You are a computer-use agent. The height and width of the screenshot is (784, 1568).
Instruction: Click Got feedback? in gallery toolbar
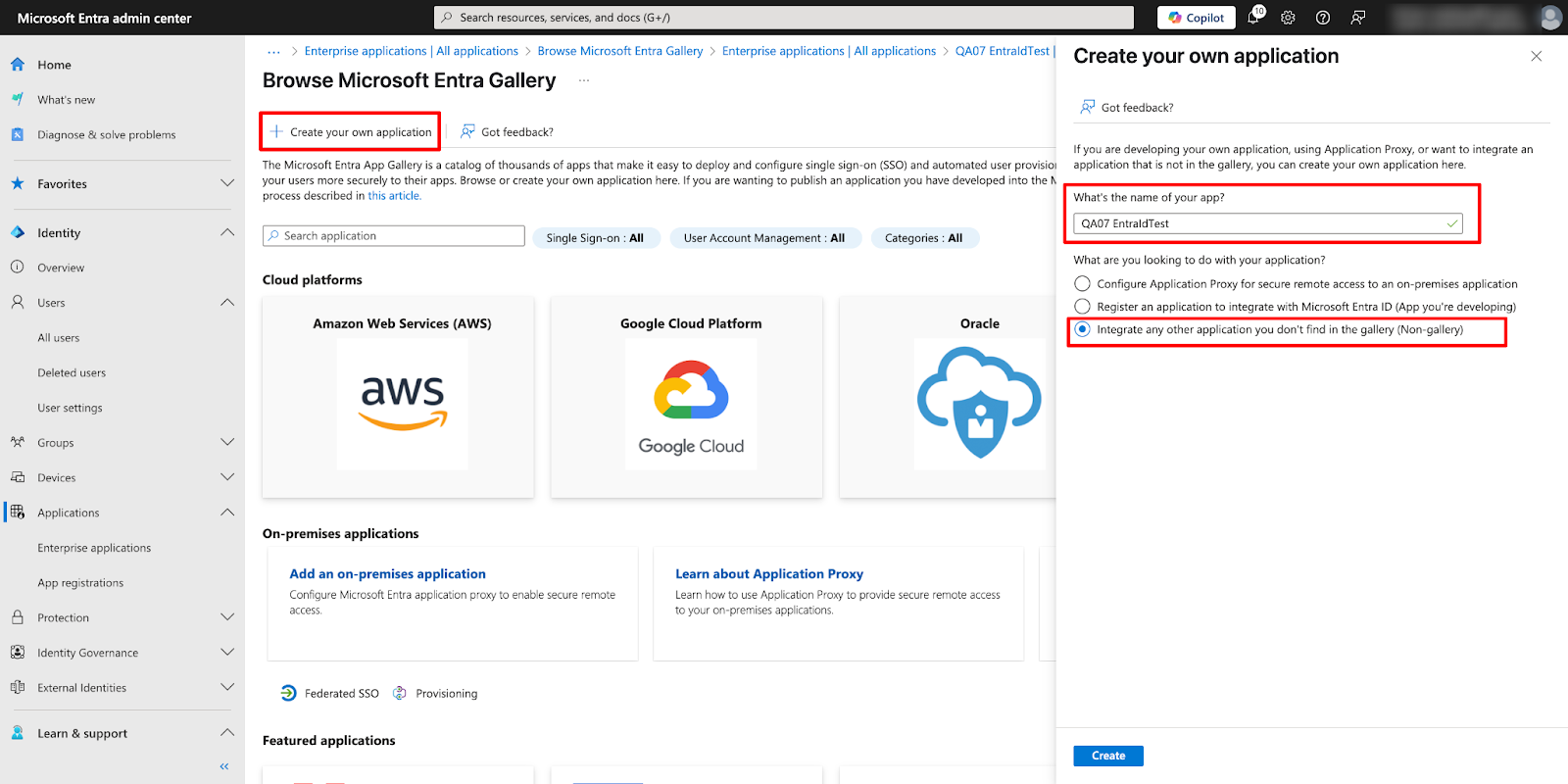coord(507,131)
